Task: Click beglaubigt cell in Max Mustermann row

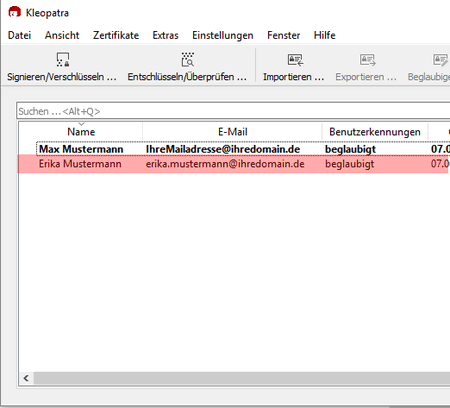Action: [x=350, y=149]
